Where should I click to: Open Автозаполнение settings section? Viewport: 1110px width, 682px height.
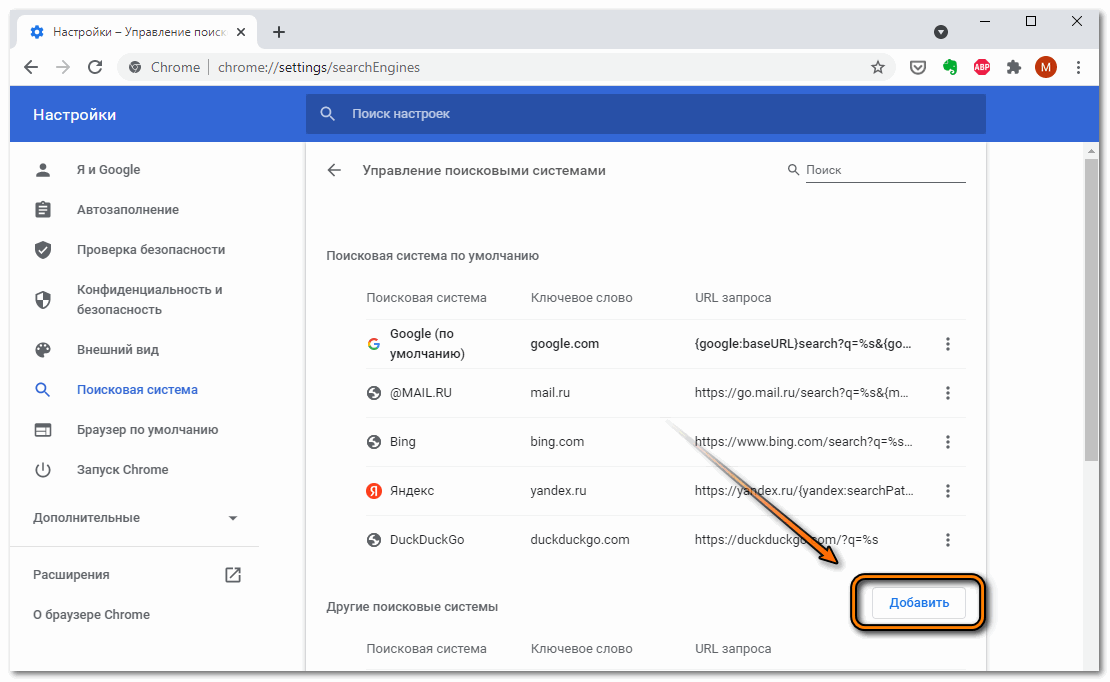[x=127, y=210]
